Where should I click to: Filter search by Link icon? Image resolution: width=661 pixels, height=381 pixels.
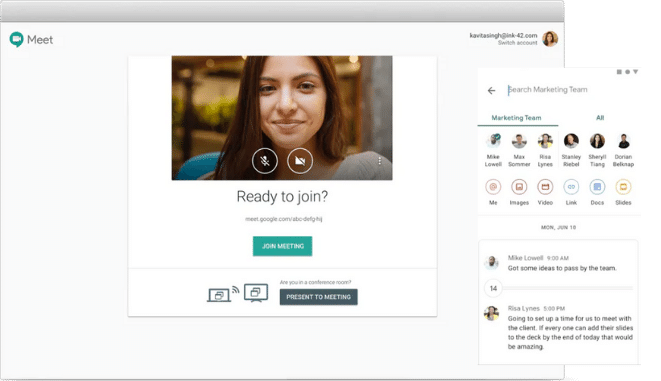571,187
